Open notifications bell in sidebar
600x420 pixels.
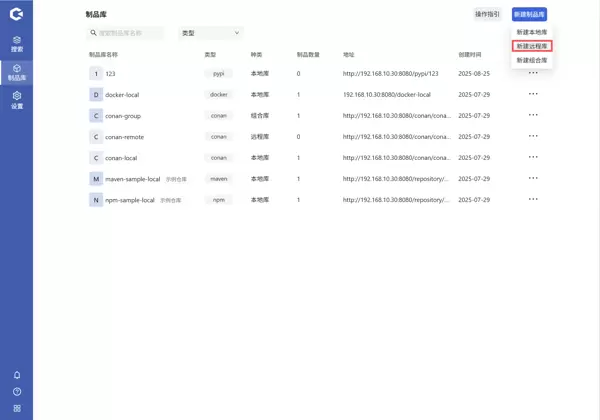tap(17, 375)
